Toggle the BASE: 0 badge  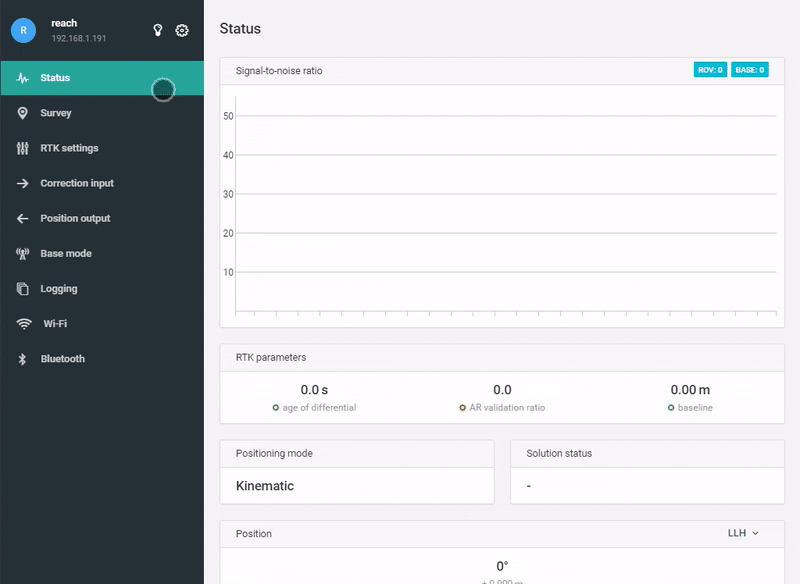pyautogui.click(x=749, y=70)
